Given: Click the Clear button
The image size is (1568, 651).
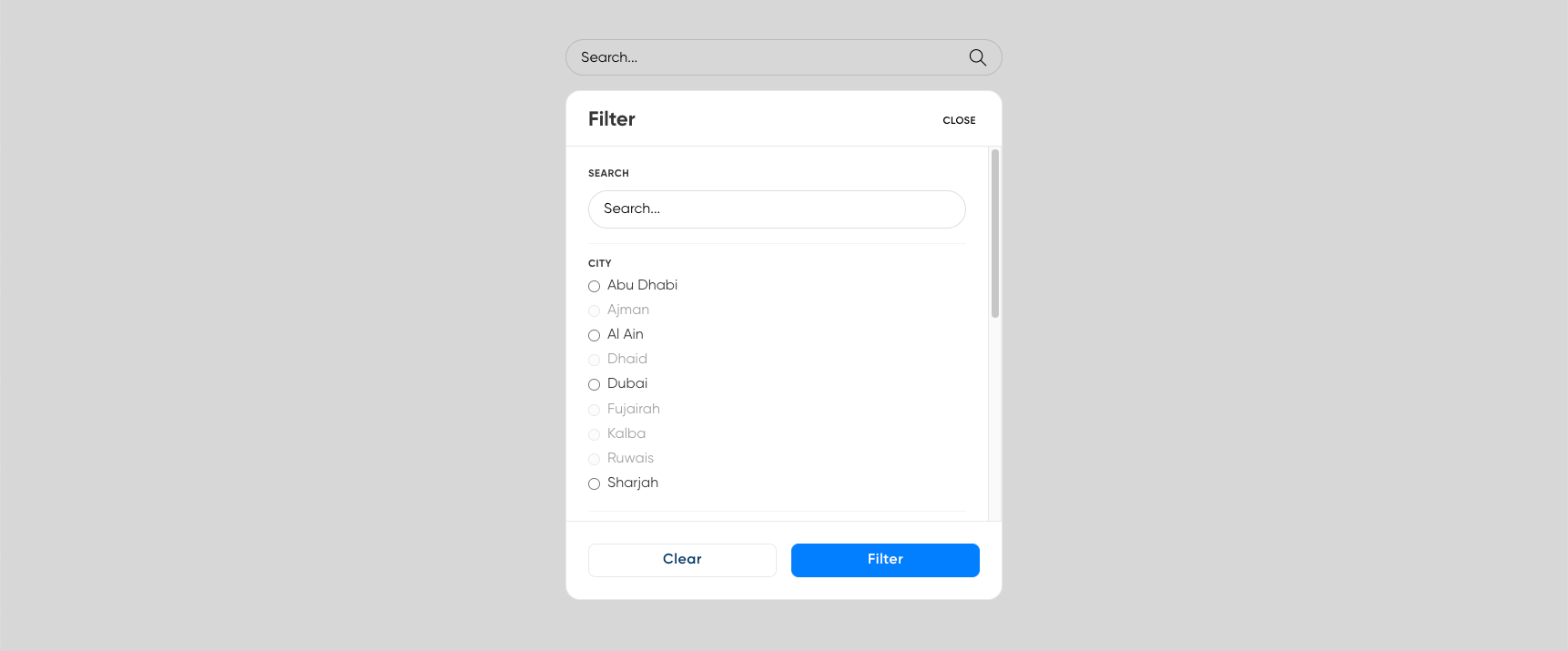Looking at the screenshot, I should 682,560.
